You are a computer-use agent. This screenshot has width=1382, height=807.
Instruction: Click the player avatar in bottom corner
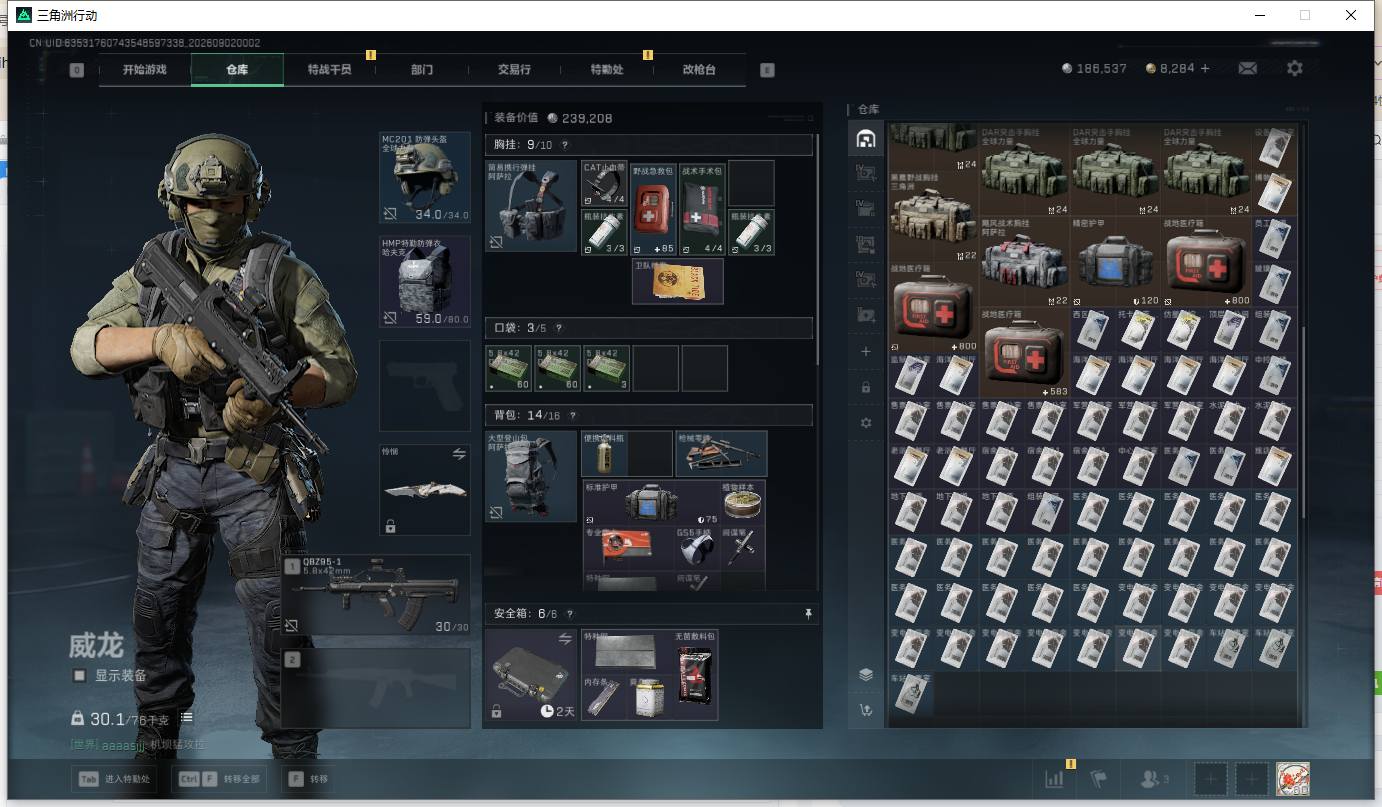click(x=1293, y=779)
